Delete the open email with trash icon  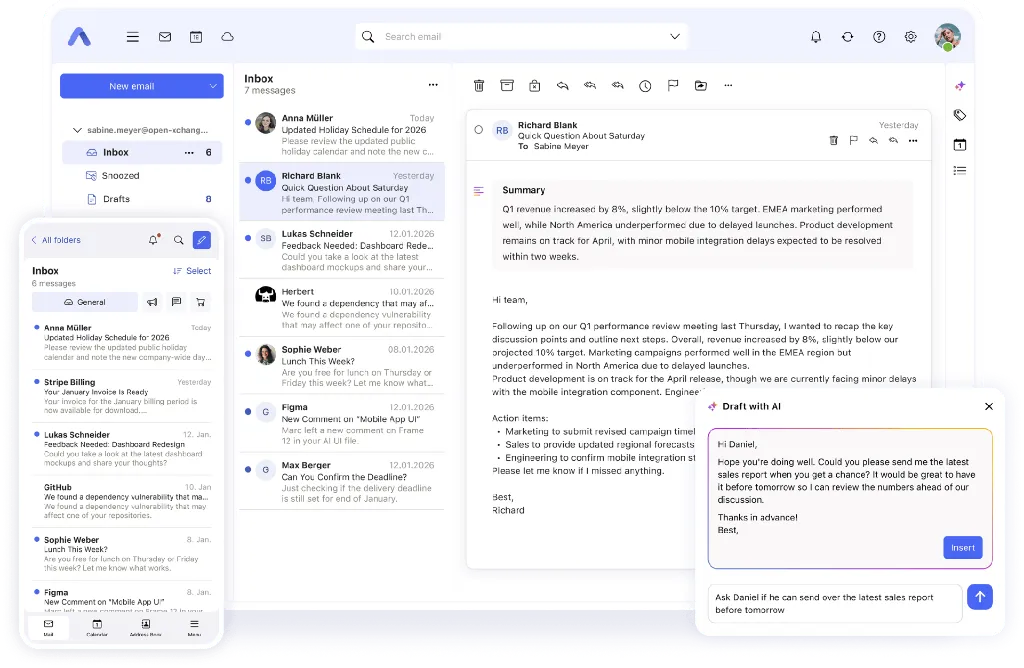click(479, 86)
